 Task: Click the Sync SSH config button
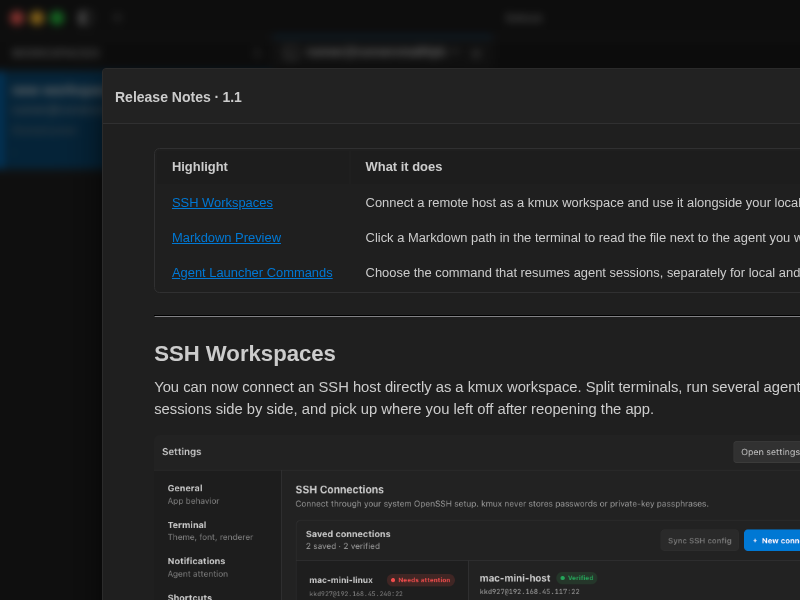[x=699, y=540]
